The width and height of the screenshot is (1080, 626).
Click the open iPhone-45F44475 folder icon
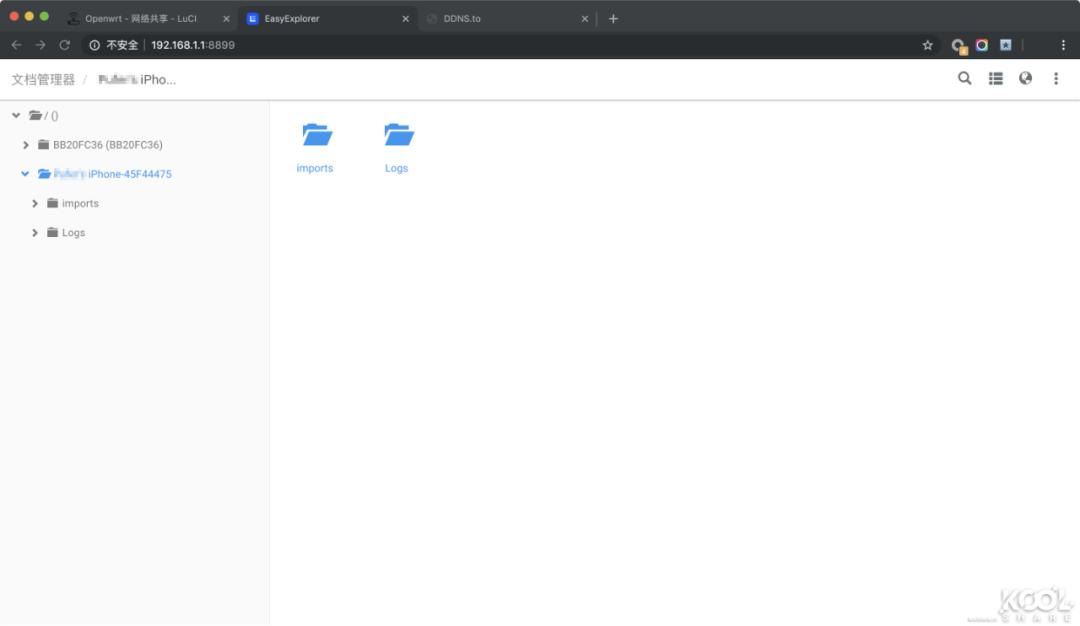(x=45, y=174)
